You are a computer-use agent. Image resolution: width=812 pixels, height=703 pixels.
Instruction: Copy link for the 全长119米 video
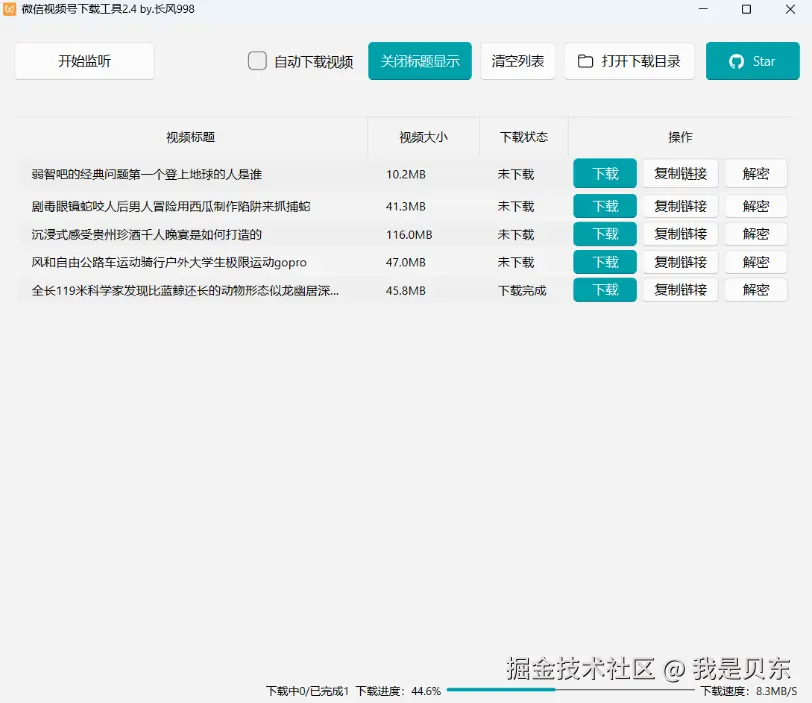coord(680,290)
